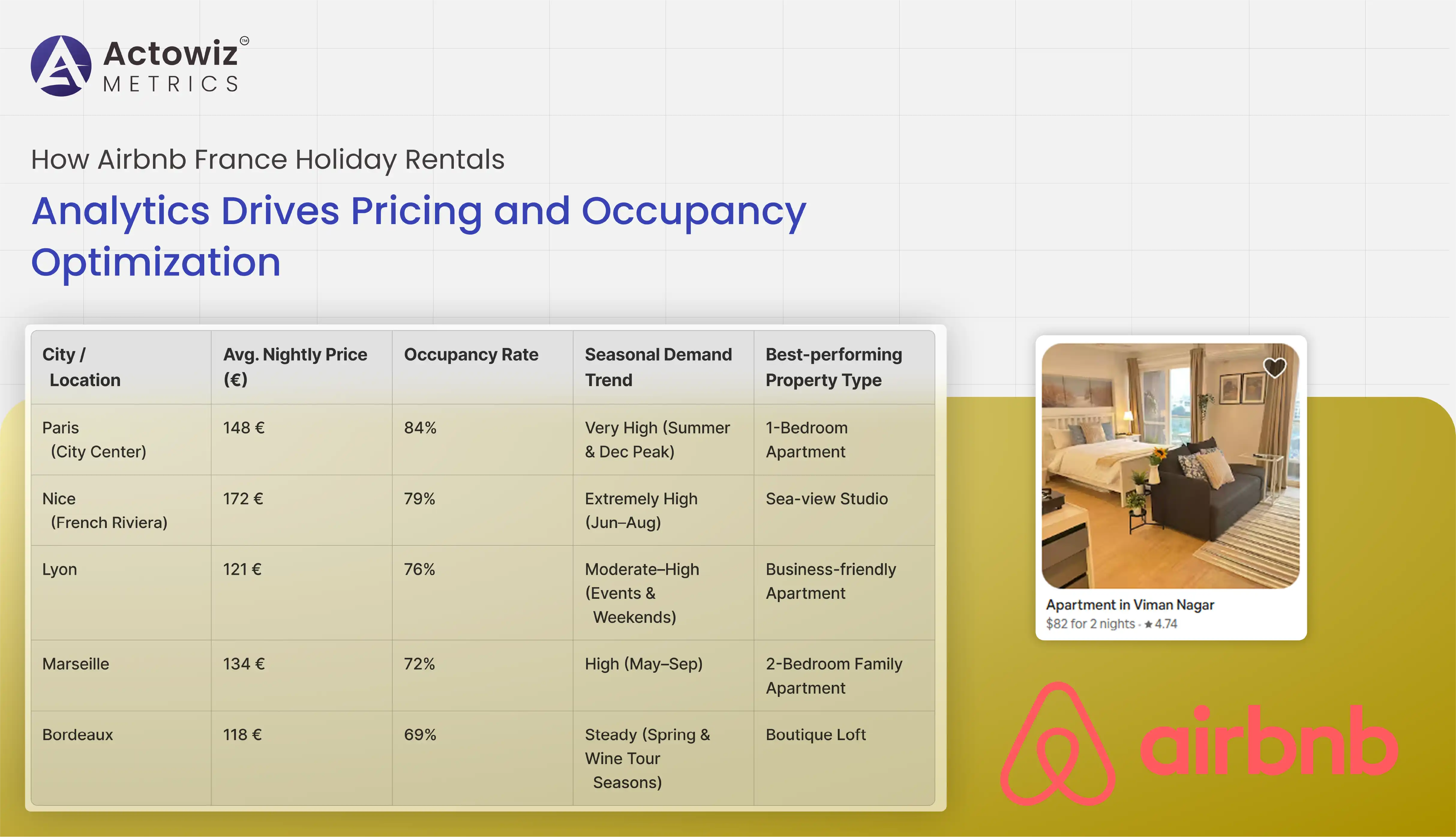Screen dimensions: 1456x837
Task: Click the Marseille 'High (May–Sep)' cell
Action: tap(644, 664)
